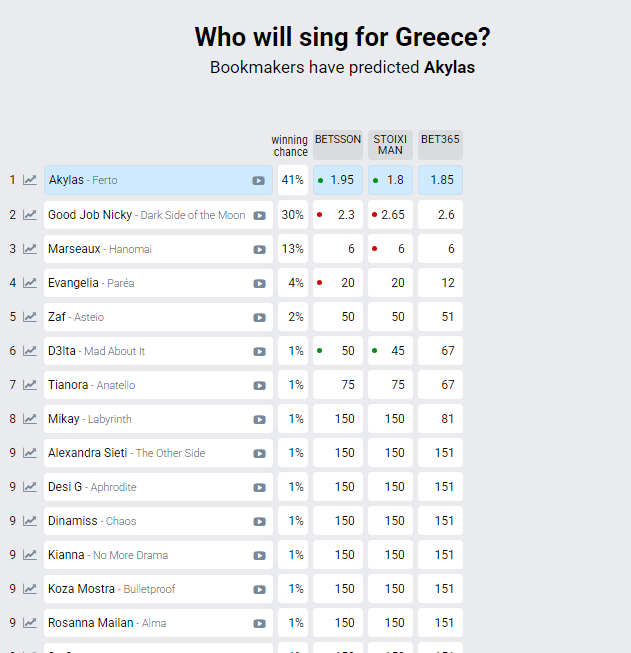The height and width of the screenshot is (653, 631).
Task: Play the video for Zaf - Asteio
Action: coord(259,317)
